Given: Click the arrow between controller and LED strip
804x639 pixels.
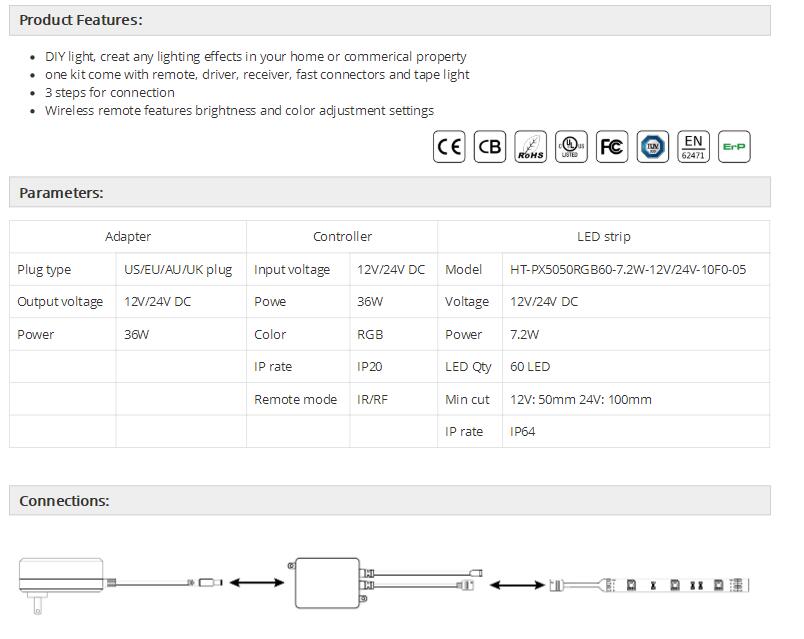Looking at the screenshot, I should (516, 584).
